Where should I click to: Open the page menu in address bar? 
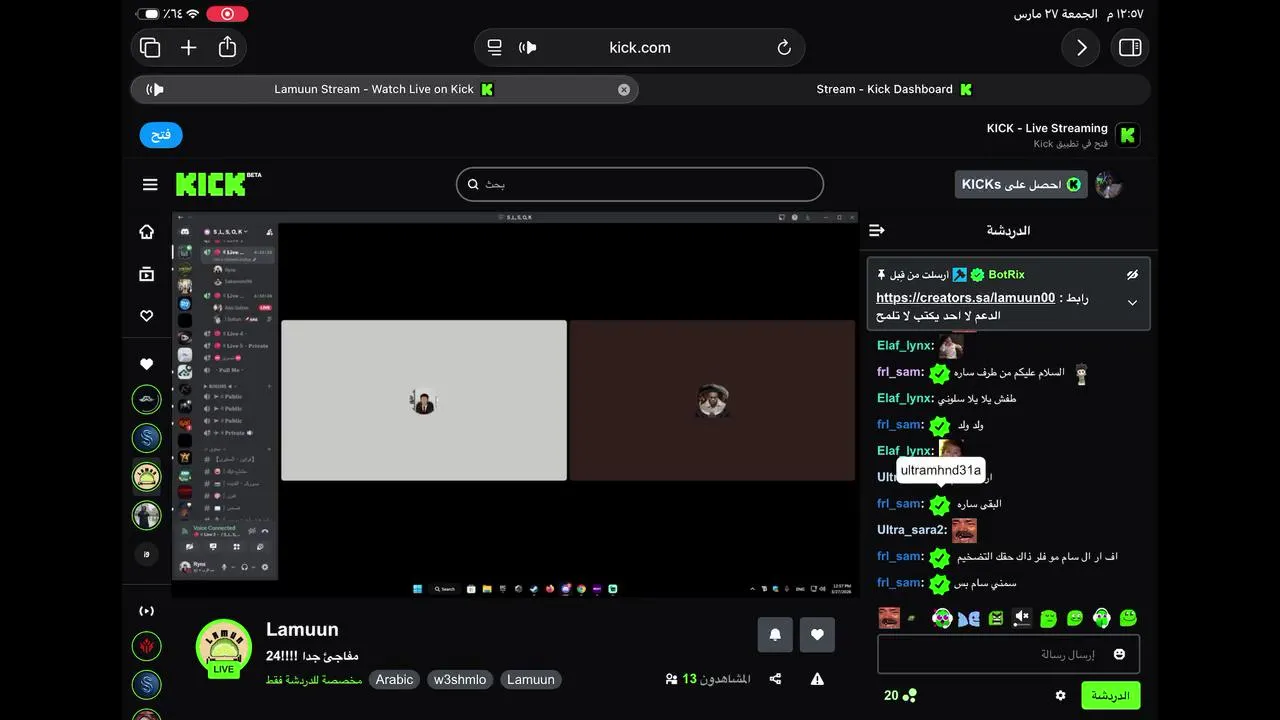494,47
